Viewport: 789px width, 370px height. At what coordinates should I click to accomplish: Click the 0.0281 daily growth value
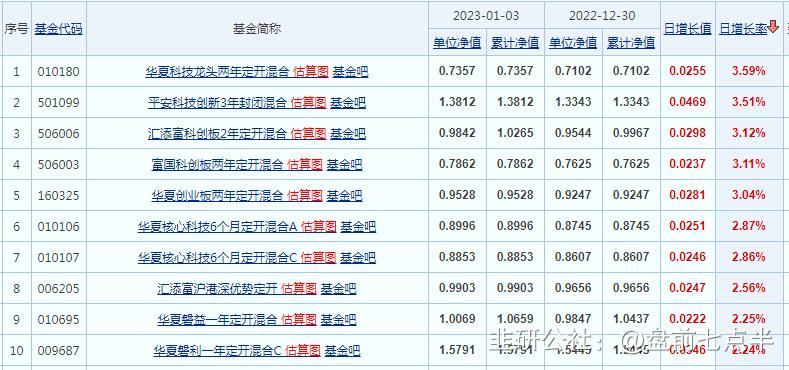(x=687, y=195)
